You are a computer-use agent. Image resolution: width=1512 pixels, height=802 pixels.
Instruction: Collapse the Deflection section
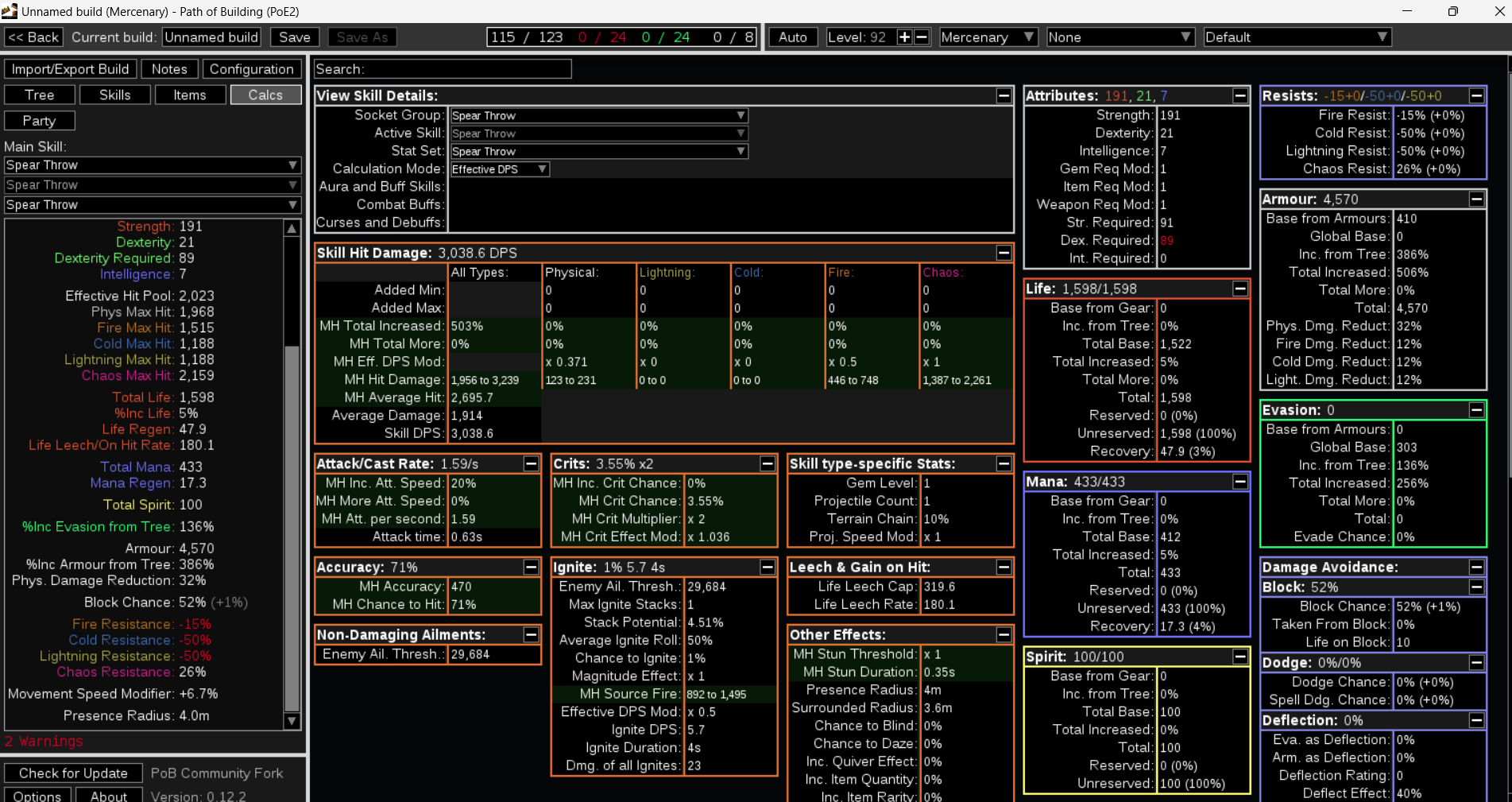[1477, 720]
